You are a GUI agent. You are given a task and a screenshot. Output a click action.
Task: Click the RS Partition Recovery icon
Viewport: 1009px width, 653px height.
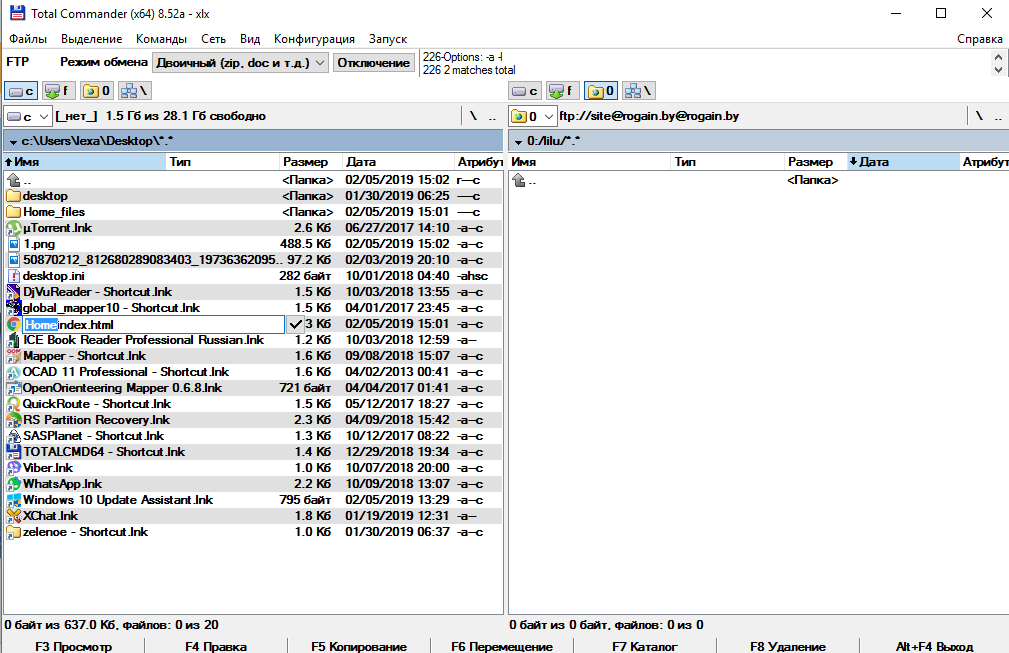(14, 419)
